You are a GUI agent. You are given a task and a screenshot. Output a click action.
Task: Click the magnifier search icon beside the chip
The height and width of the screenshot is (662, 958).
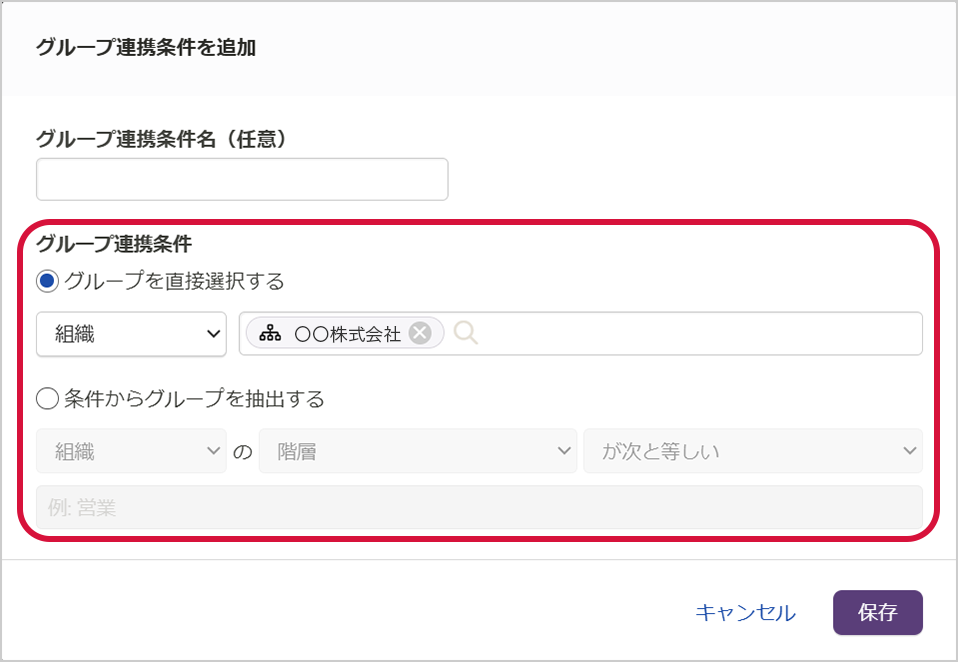(465, 334)
